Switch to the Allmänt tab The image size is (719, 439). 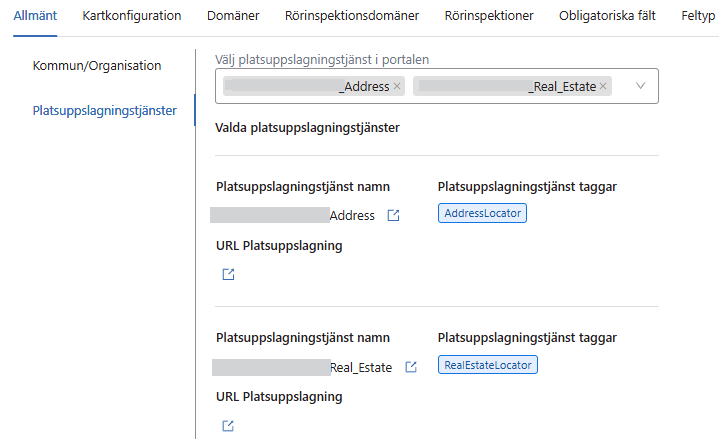pyautogui.click(x=35, y=15)
